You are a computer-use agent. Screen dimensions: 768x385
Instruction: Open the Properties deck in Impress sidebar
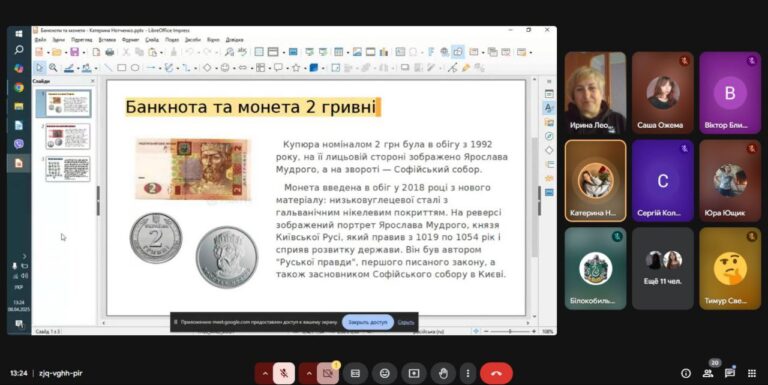click(549, 94)
